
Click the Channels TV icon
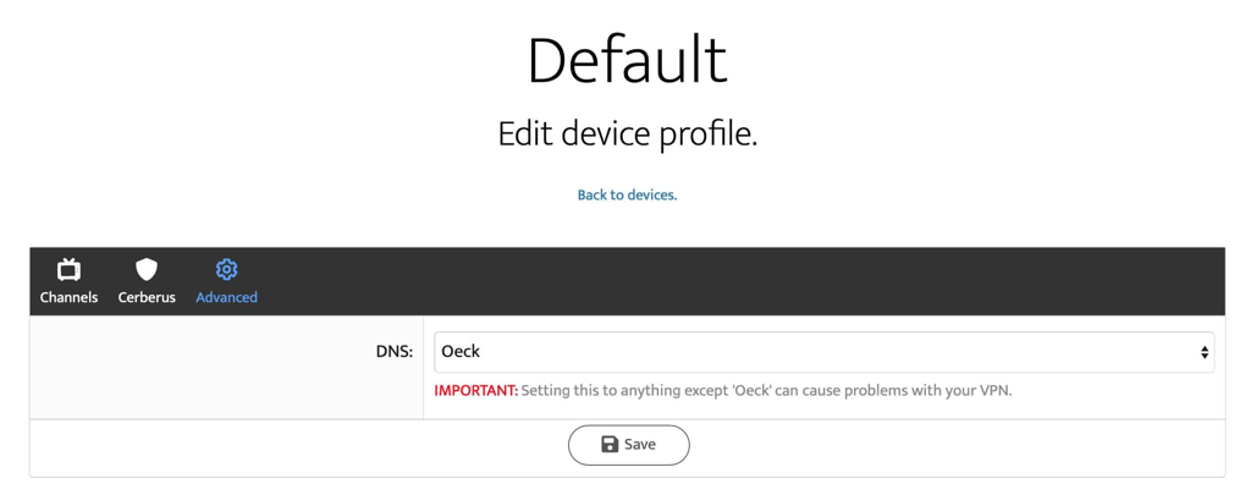69,269
